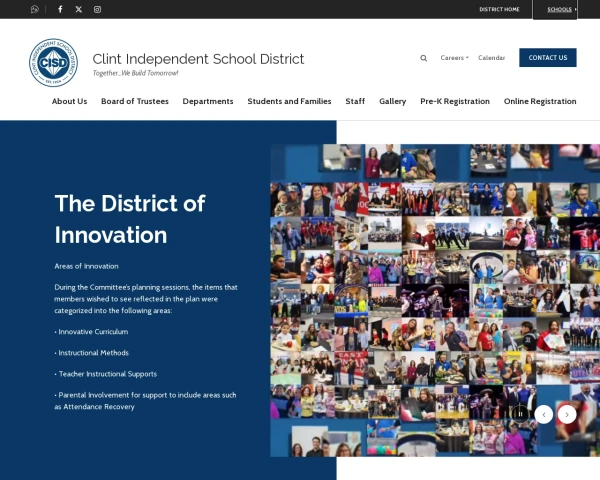Open the About Us menu
This screenshot has height=480, width=600.
(69, 101)
